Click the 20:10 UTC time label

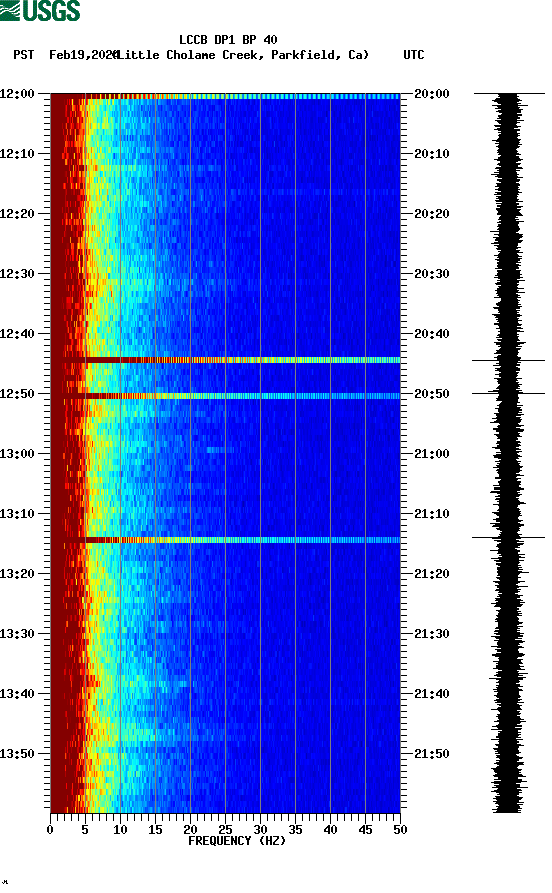(432, 153)
